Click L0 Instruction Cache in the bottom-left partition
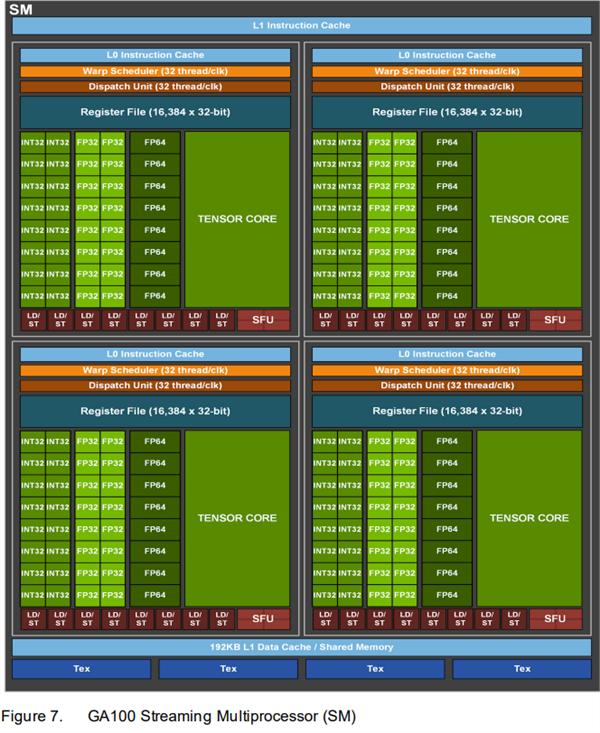This screenshot has width=600, height=733. [155, 354]
